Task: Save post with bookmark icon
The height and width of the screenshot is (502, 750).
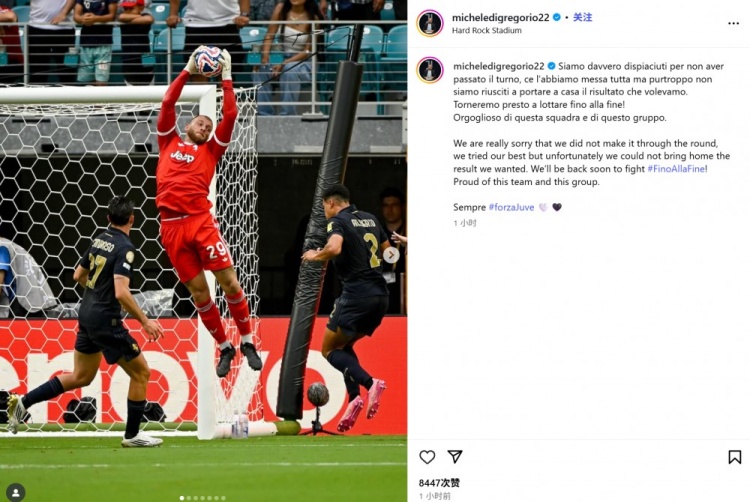Action: coord(735,457)
